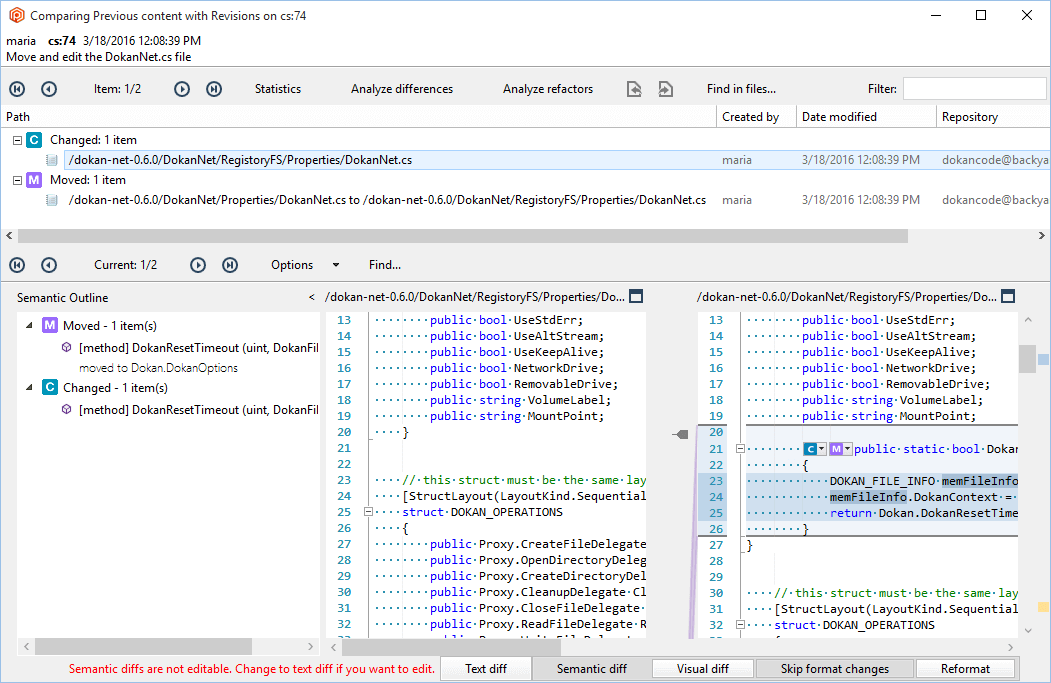Go to the previous item in navigation
The image size is (1051, 683).
48,88
